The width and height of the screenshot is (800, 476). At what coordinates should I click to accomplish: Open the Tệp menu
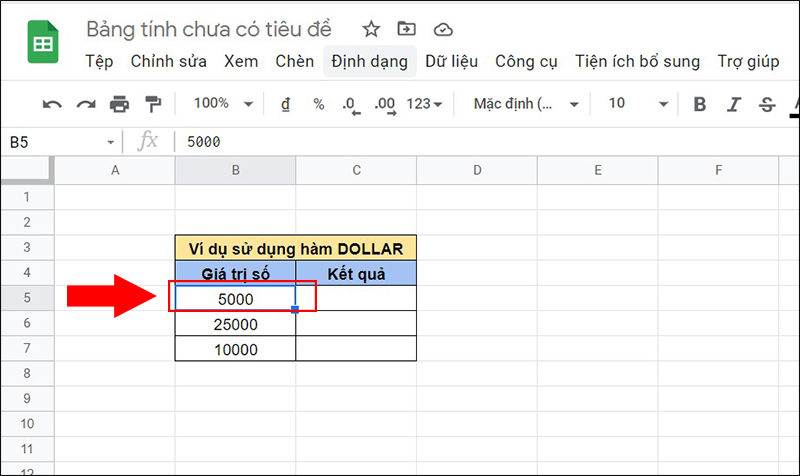point(99,61)
